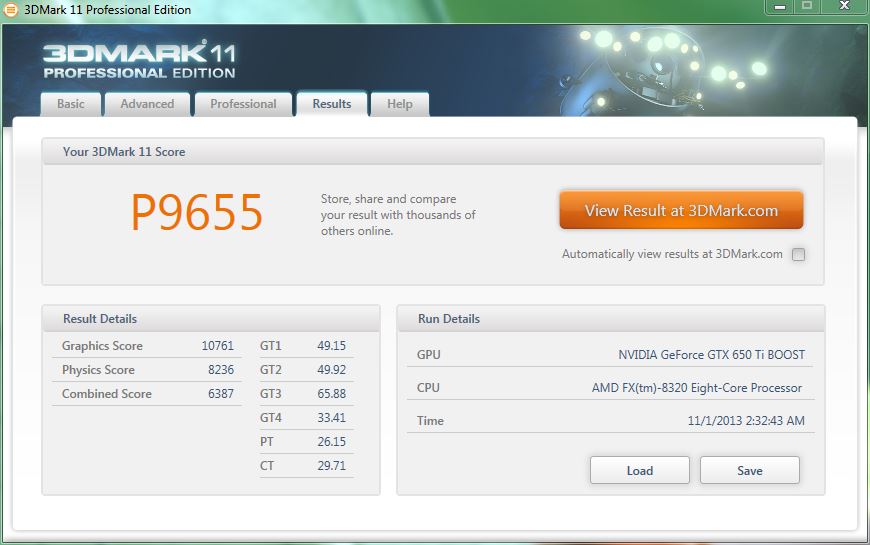The height and width of the screenshot is (545, 870).
Task: Enable Automatically view results at 3DMark.com checkbox
Action: click(798, 254)
